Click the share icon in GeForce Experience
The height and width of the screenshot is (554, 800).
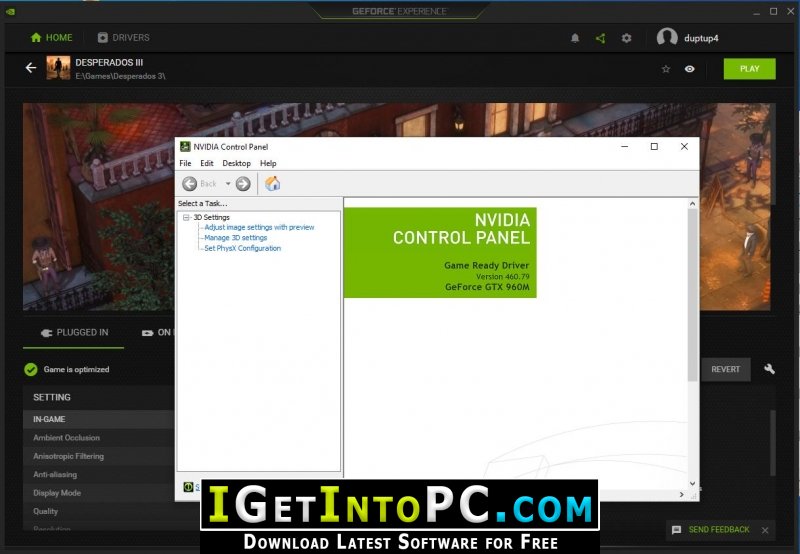tap(601, 38)
